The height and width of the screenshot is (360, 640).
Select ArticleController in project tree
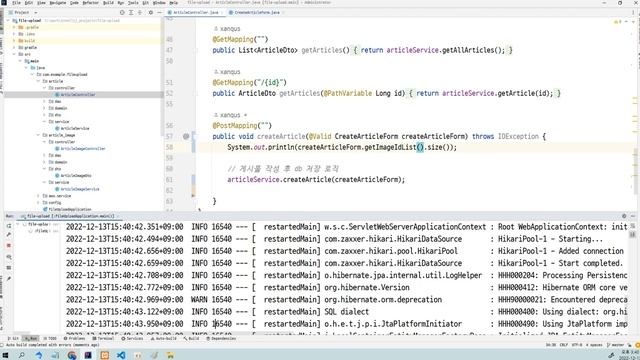pyautogui.click(x=78, y=95)
